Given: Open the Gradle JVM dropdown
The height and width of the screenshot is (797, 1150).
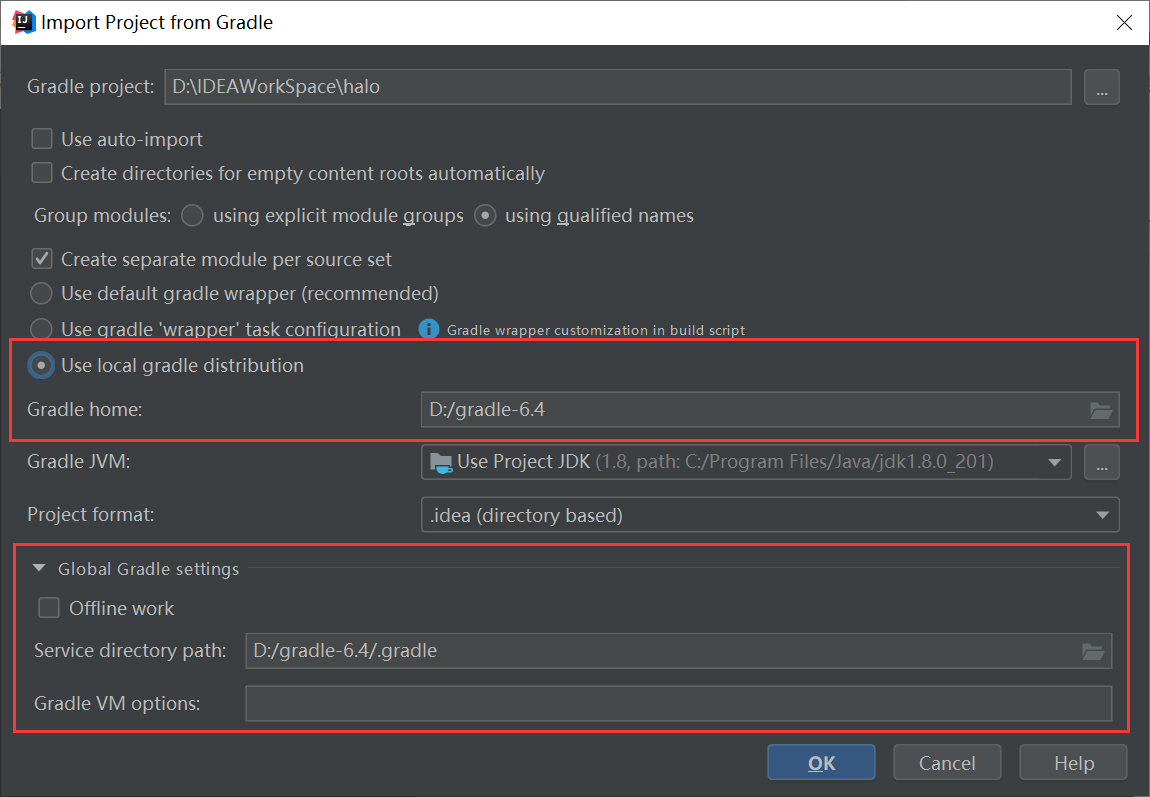Looking at the screenshot, I should pyautogui.click(x=1053, y=462).
